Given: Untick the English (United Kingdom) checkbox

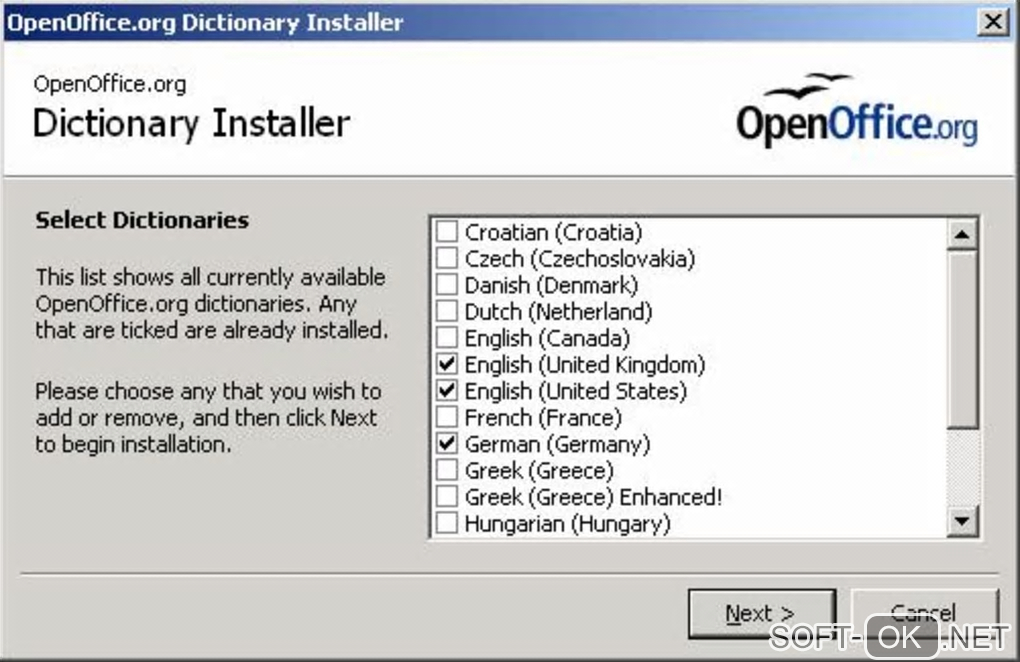Looking at the screenshot, I should [x=447, y=364].
